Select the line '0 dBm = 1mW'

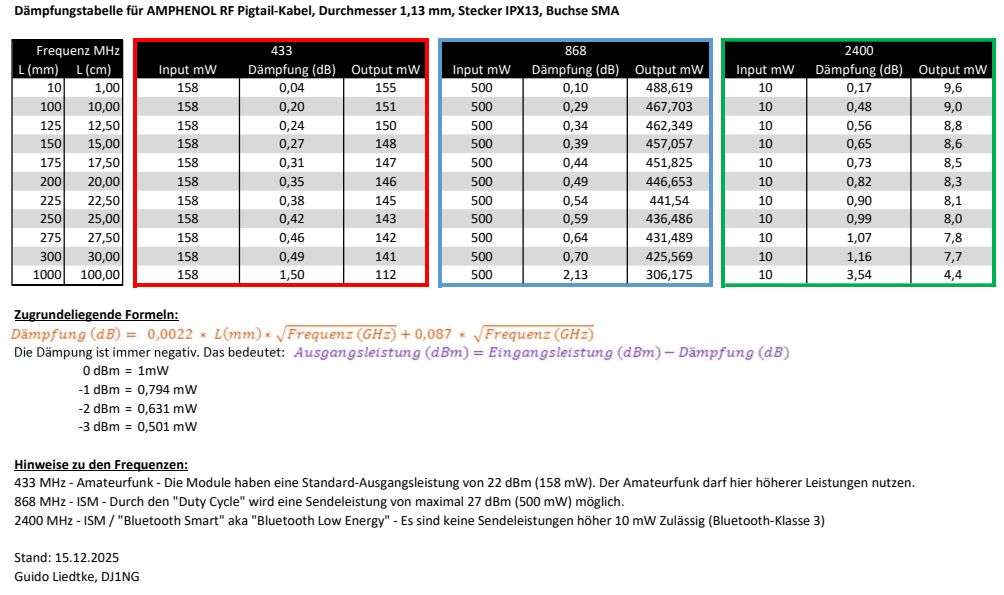point(126,371)
